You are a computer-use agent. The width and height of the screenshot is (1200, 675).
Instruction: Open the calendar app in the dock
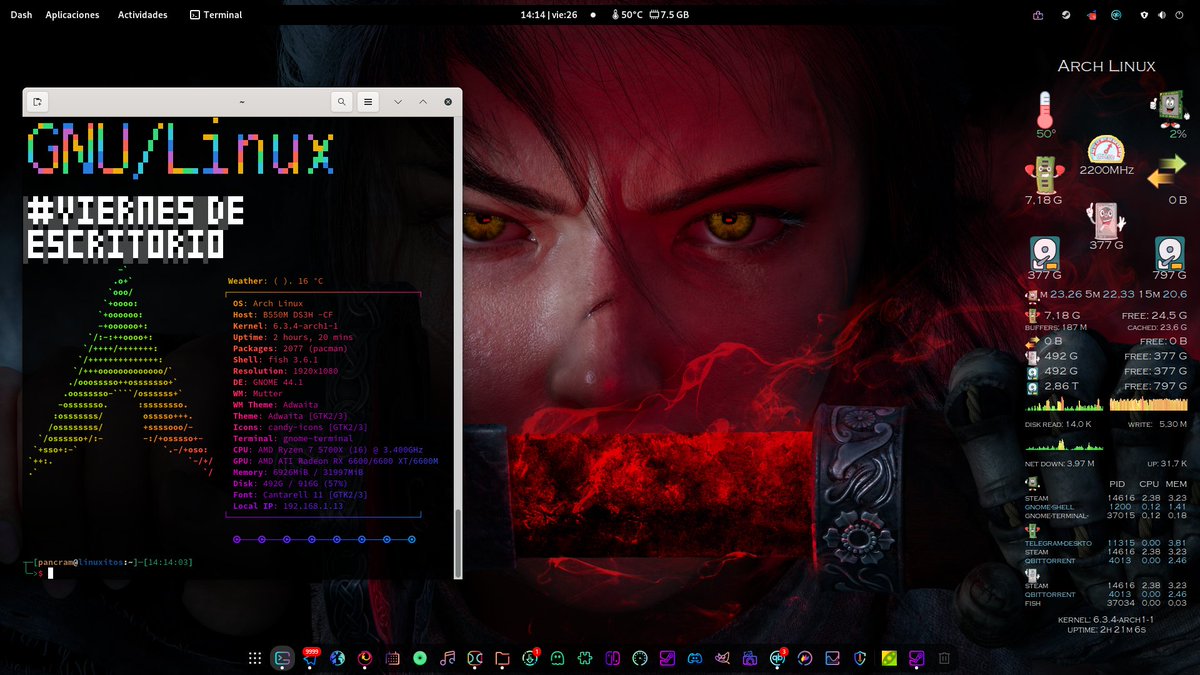(392, 658)
